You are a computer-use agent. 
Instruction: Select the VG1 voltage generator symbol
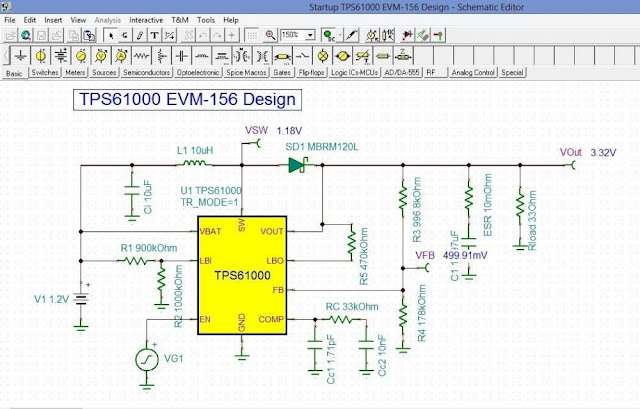tap(147, 359)
